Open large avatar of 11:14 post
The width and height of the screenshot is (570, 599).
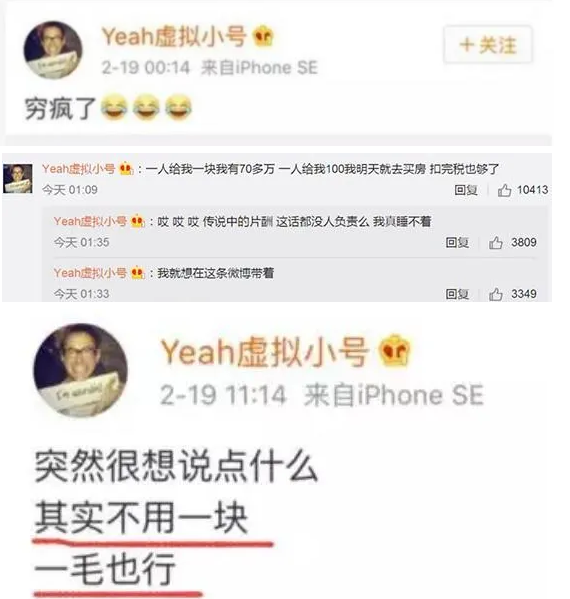pyautogui.click(x=80, y=370)
